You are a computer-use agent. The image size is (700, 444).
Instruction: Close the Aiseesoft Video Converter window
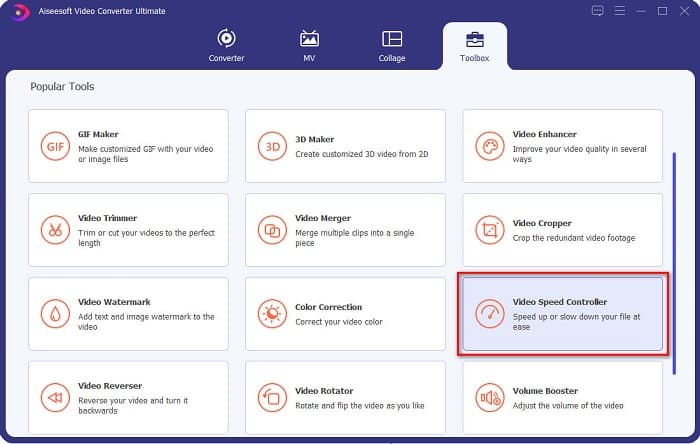(684, 11)
